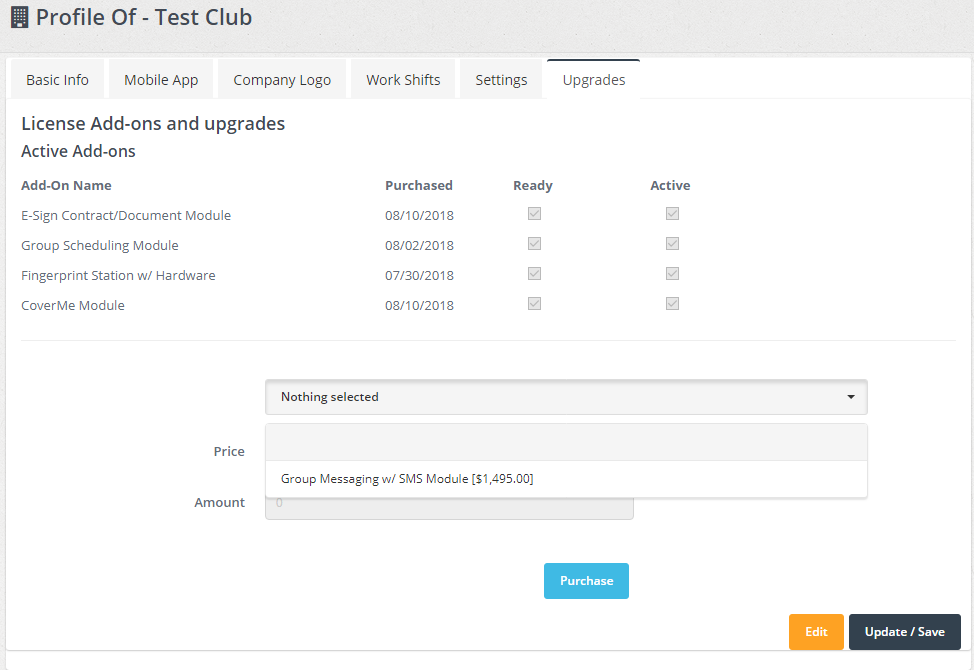Choose Group Messaging w/ SMS Module option

407,479
